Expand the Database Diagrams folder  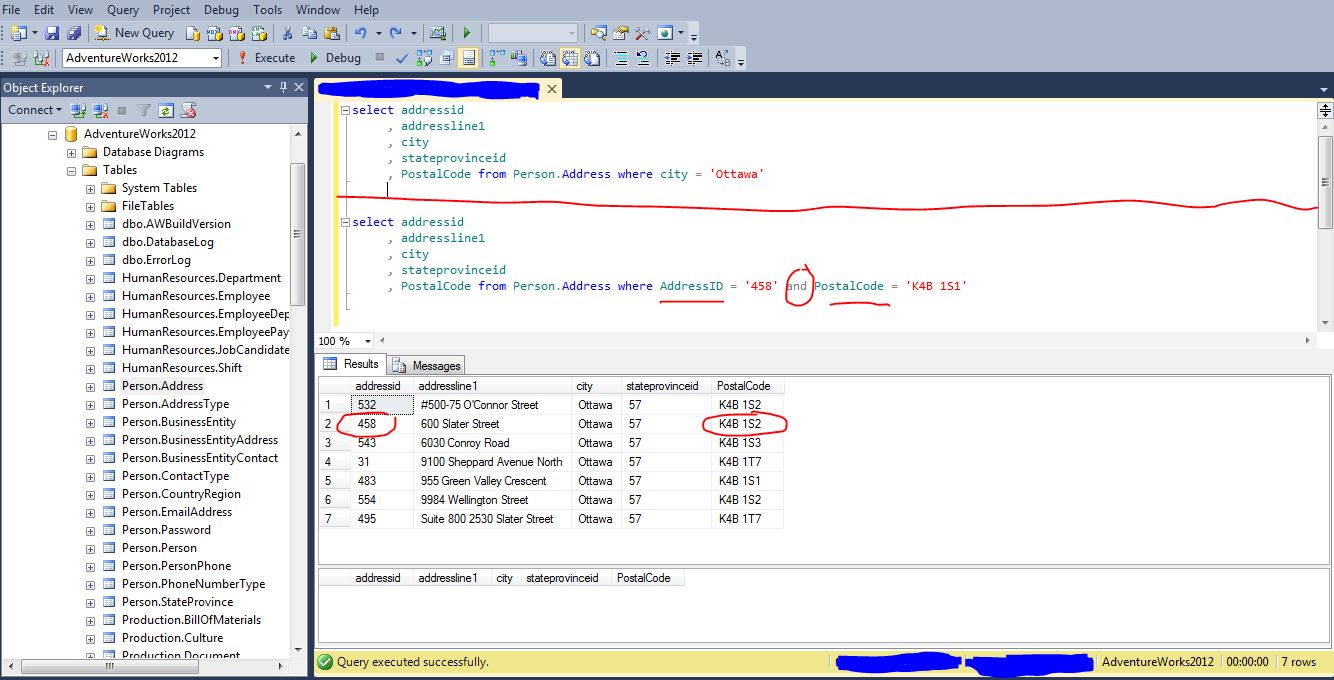coord(72,152)
